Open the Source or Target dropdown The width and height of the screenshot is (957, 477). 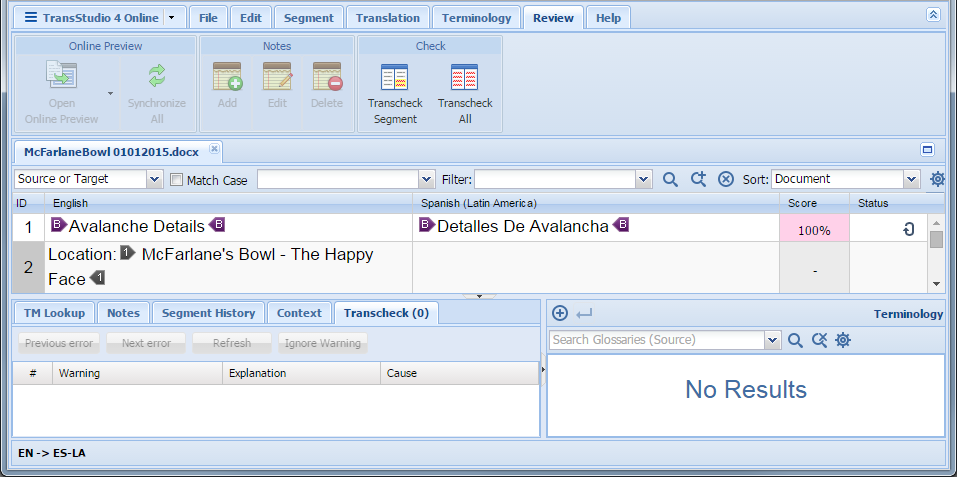point(154,179)
